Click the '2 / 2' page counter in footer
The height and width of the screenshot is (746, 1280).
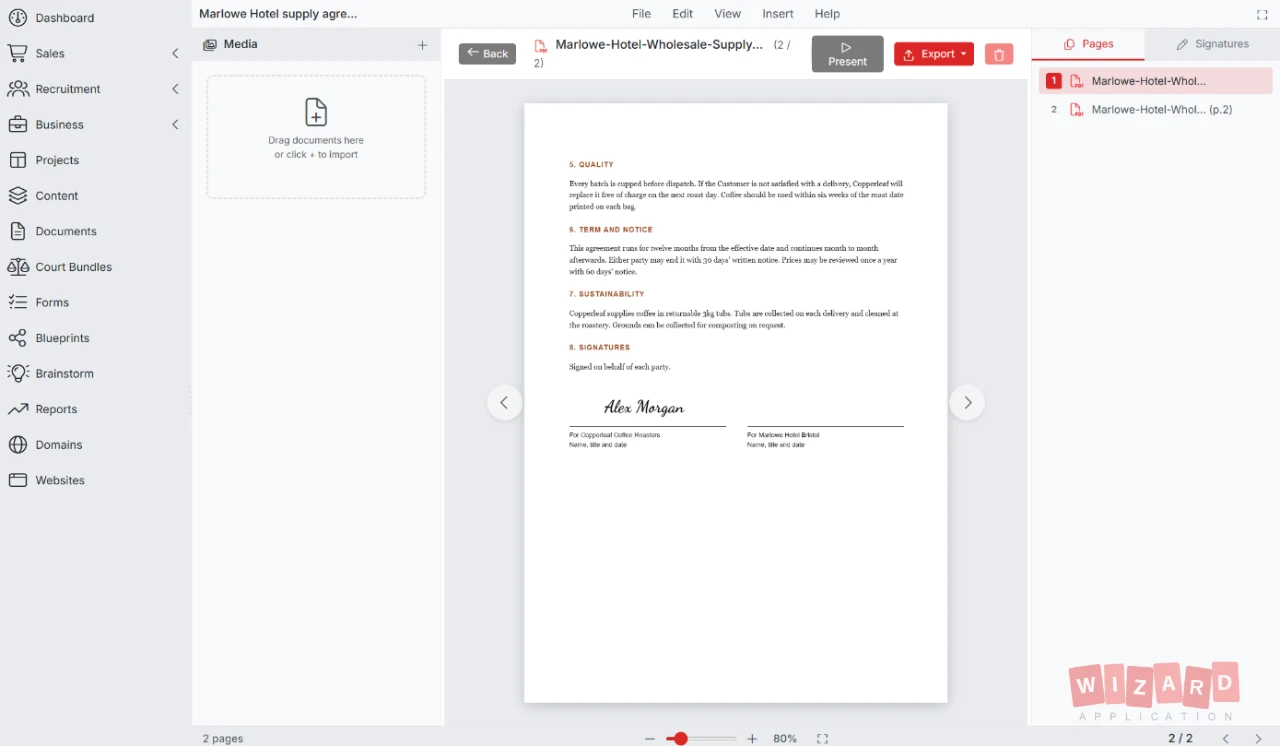[1180, 739]
